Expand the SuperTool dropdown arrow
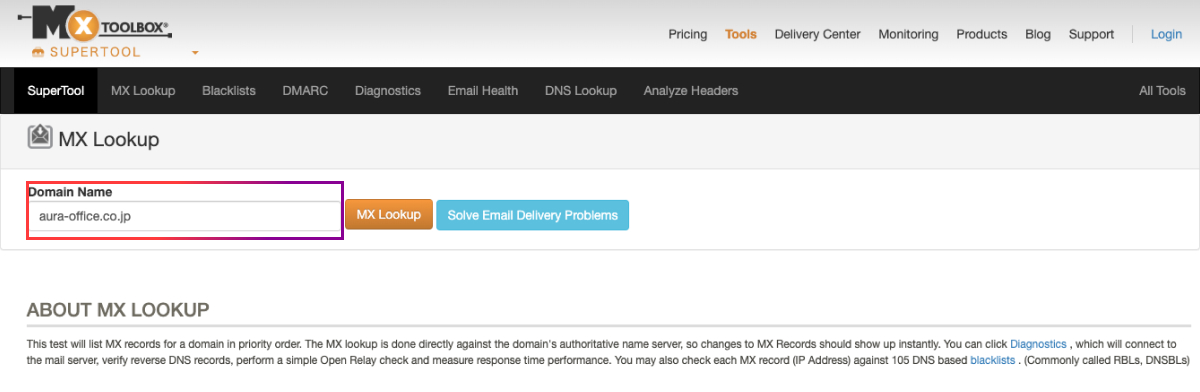Screen dimensions: 1200x392 pyautogui.click(x=195, y=52)
